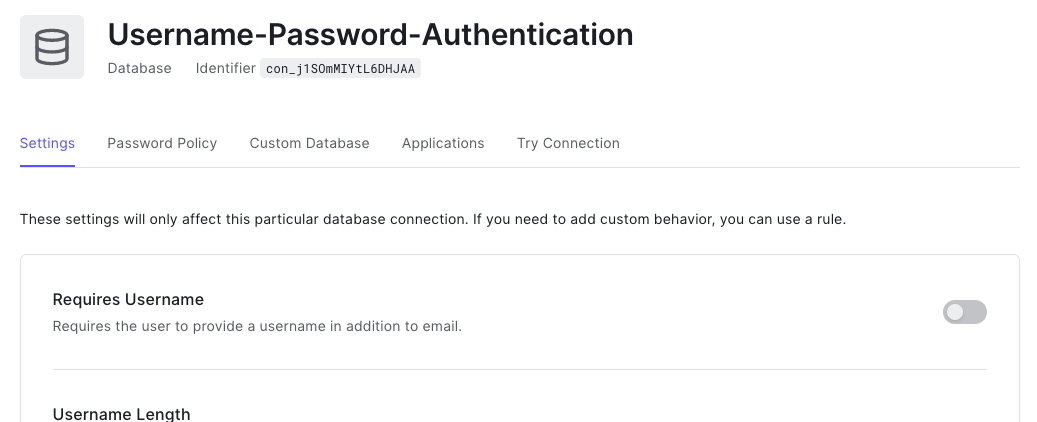Image resolution: width=1037 pixels, height=422 pixels.
Task: Switch to the Password Policy tab
Action: [x=162, y=143]
